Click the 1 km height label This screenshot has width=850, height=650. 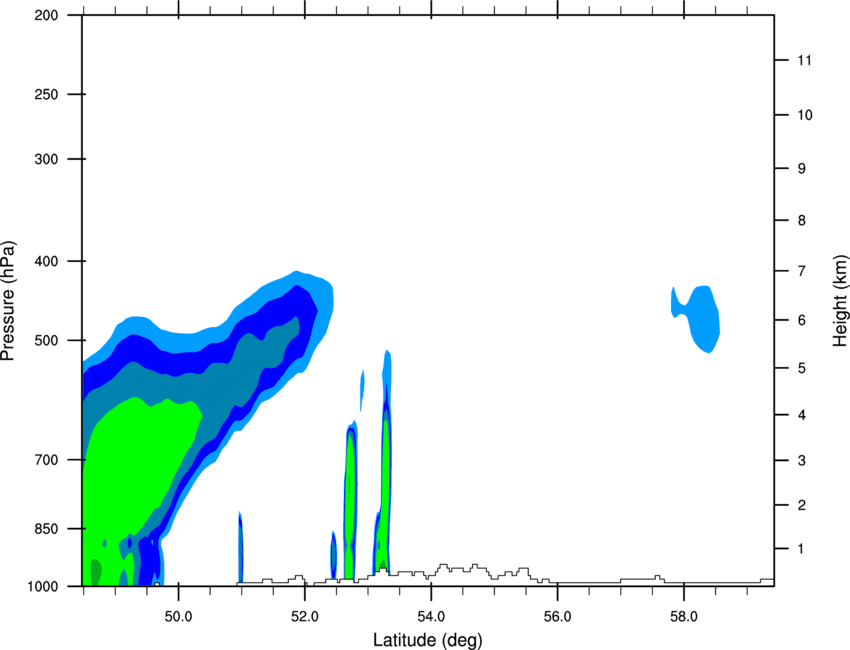coord(802,549)
